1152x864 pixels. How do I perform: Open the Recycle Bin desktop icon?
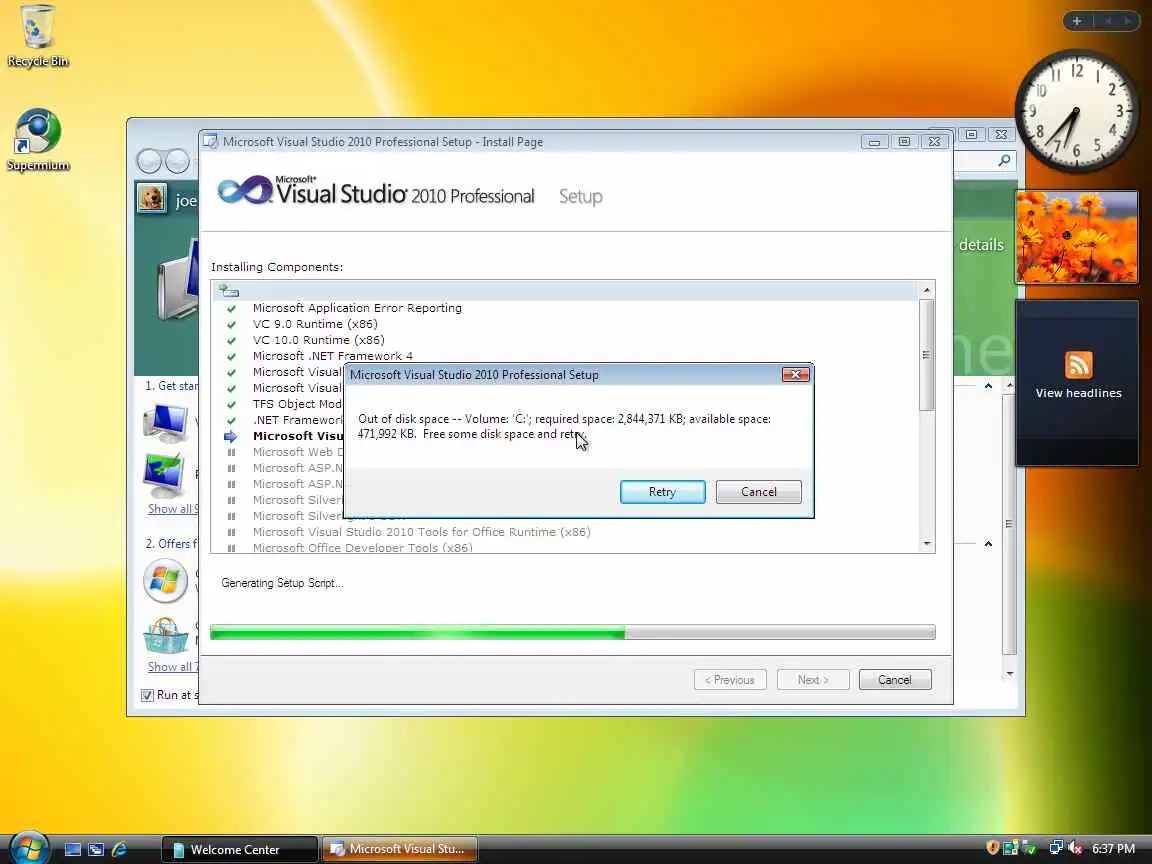37,37
